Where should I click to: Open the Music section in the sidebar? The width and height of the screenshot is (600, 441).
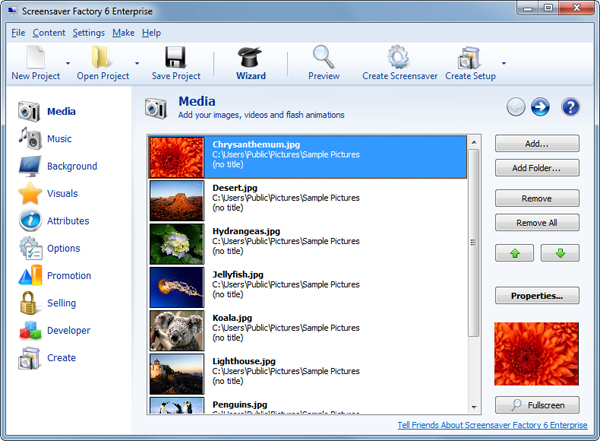[x=30, y=139]
